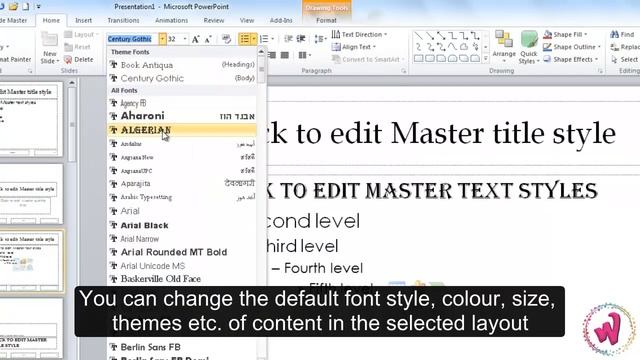The image size is (640, 360).
Task: Open the Add-Ins tab
Action: coord(281,20)
